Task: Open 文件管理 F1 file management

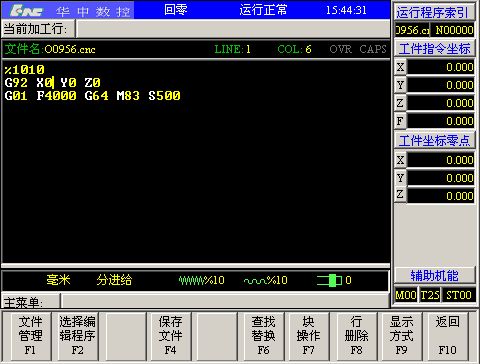Action: click(x=30, y=336)
